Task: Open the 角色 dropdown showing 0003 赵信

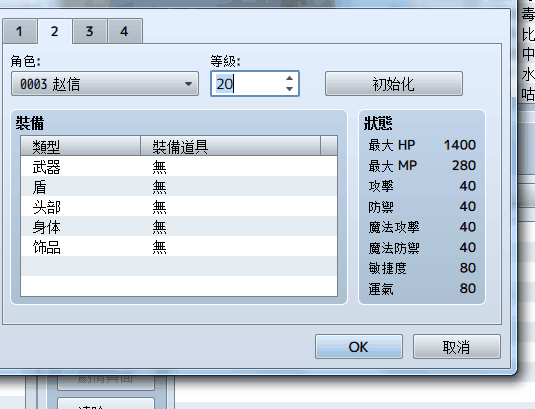Action: coord(105,84)
